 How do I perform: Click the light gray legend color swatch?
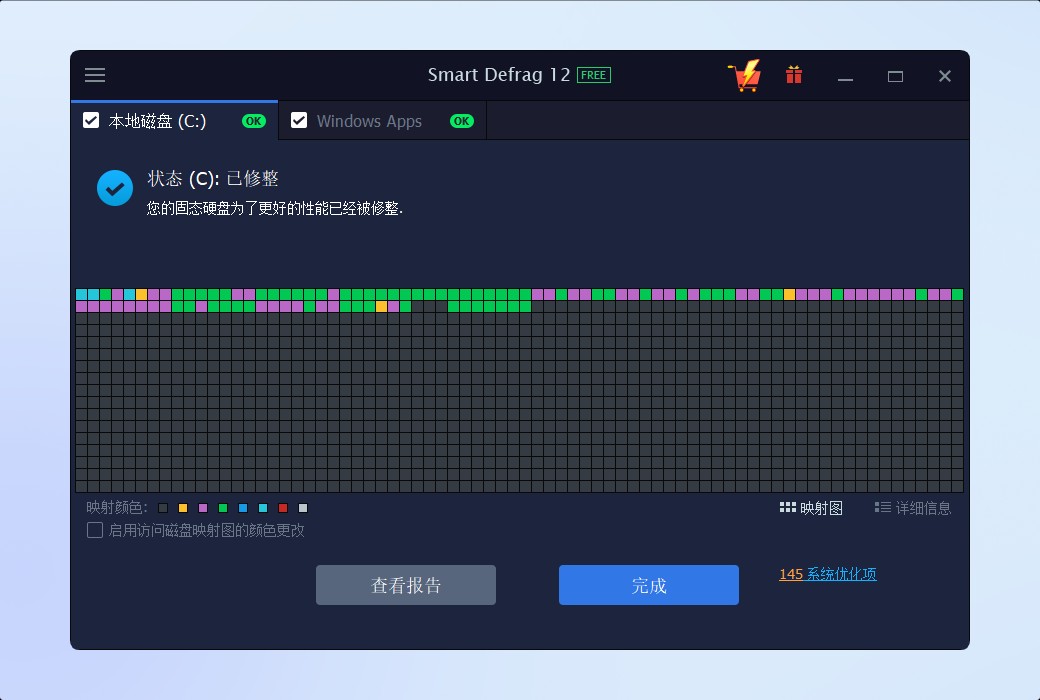pyautogui.click(x=303, y=508)
